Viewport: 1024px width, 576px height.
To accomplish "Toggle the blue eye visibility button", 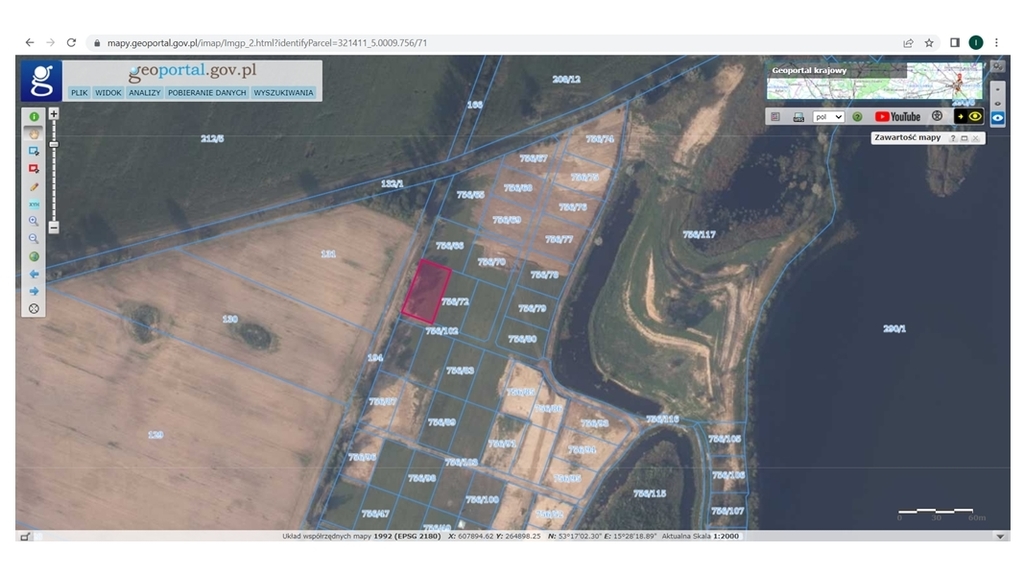I will pyautogui.click(x=997, y=117).
